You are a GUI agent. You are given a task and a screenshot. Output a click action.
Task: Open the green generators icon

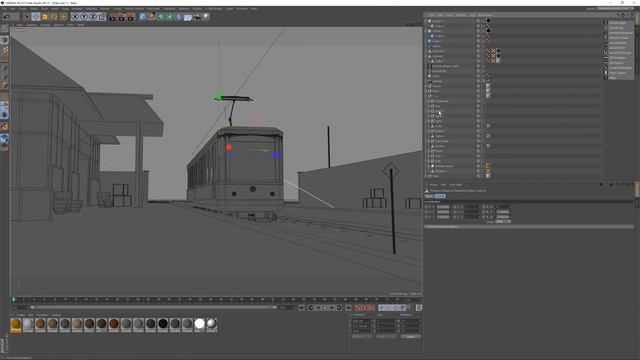[x=160, y=17]
